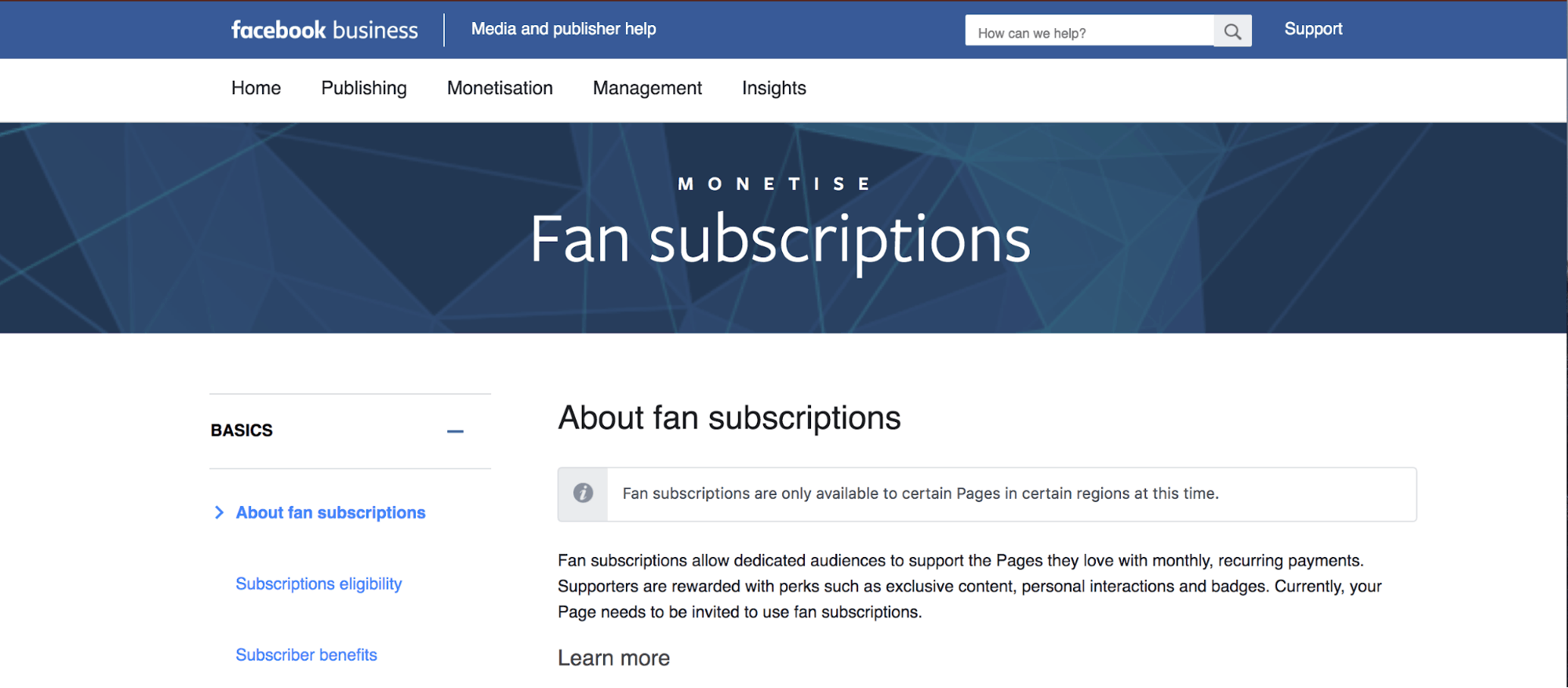Viewport: 1568px width, 688px height.
Task: View Subscriber benefits
Action: (x=307, y=654)
